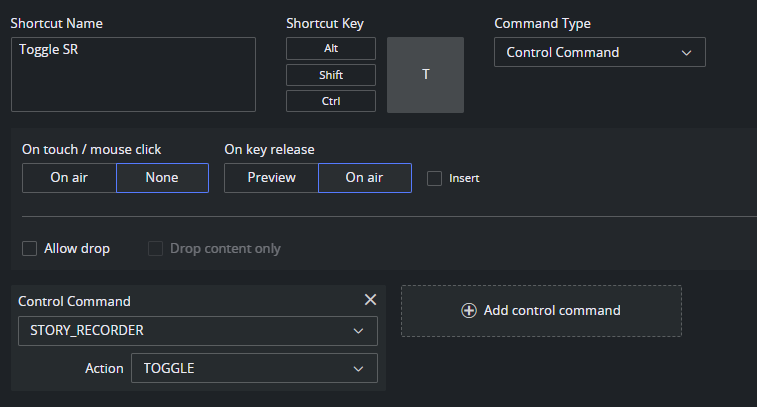Tick the Drop content only checkbox
This screenshot has width=757, height=407.
click(156, 248)
